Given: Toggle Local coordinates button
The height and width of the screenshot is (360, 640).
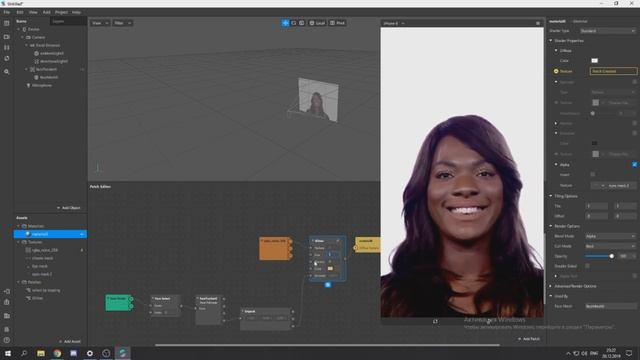Looking at the screenshot, I should tap(317, 23).
